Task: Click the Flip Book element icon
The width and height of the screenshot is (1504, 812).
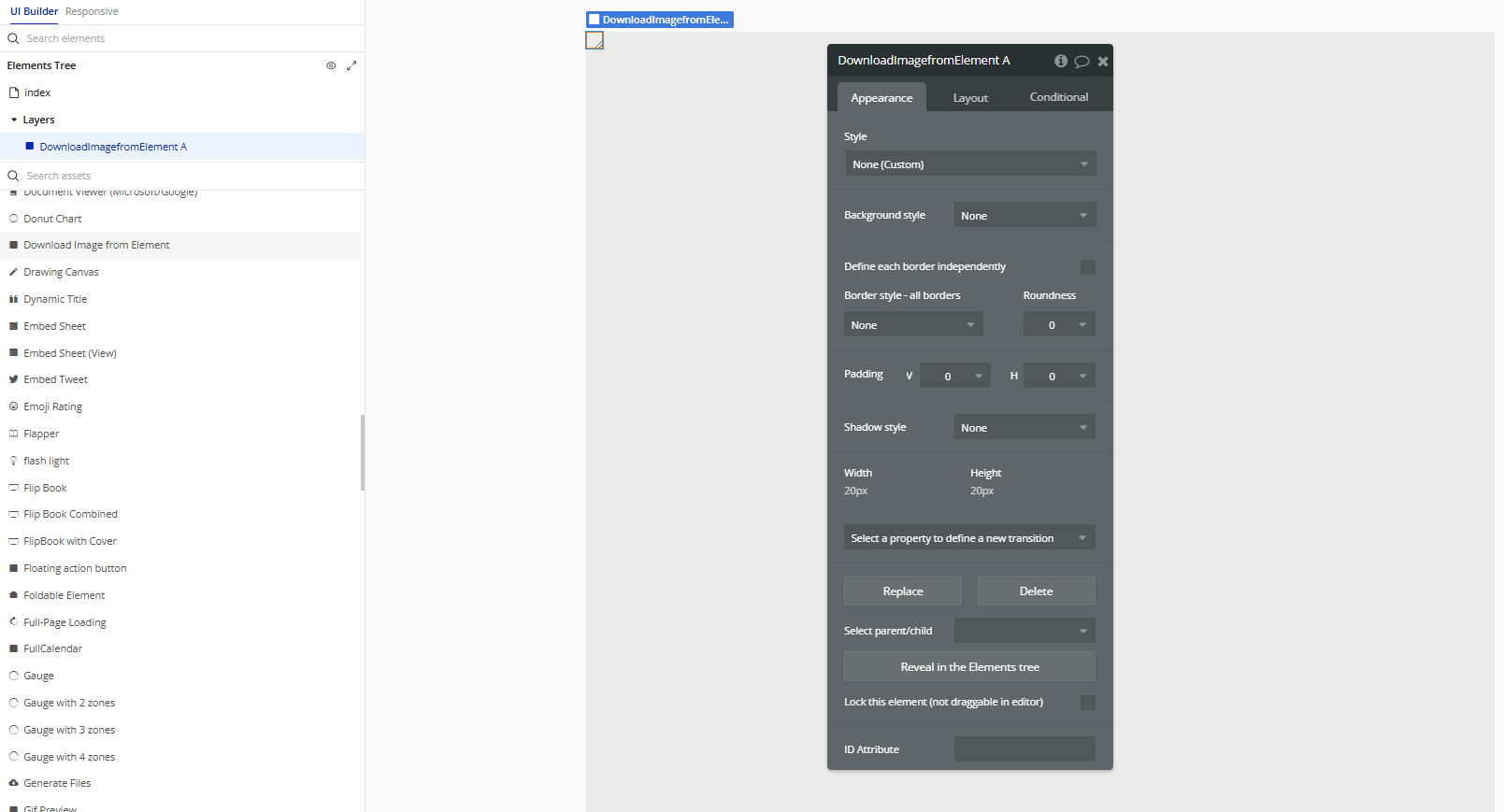Action: coord(14,488)
